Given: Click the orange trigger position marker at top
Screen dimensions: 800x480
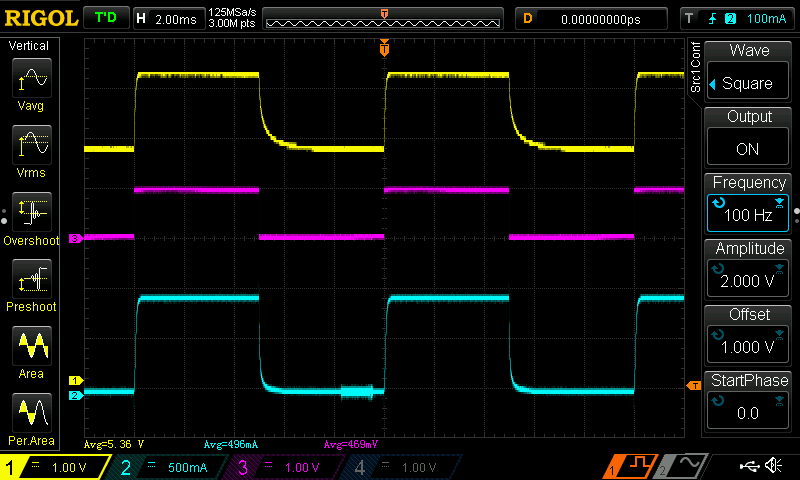Looking at the screenshot, I should click(384, 48).
